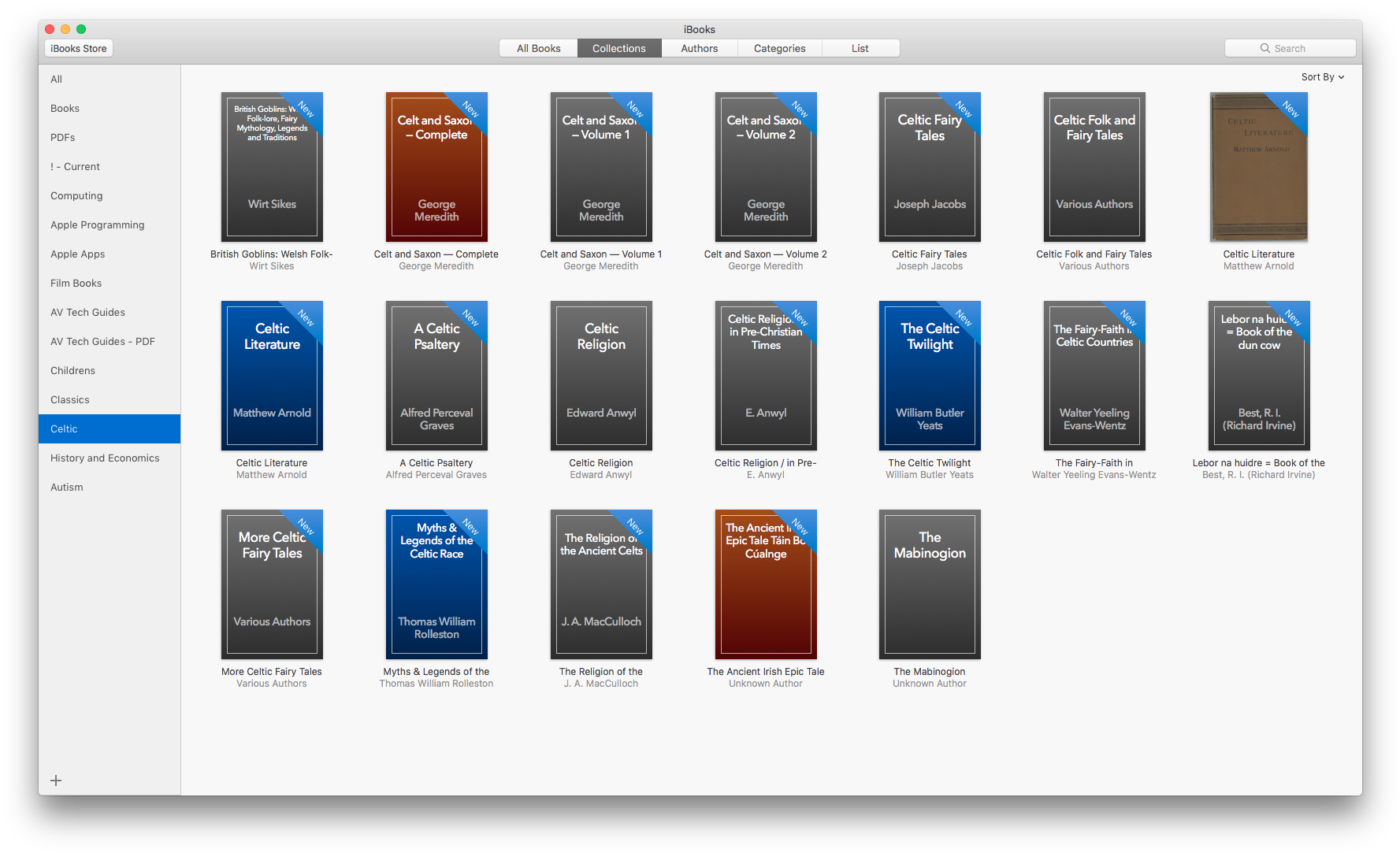The width and height of the screenshot is (1400, 853).
Task: Select the Classics collection
Action: click(70, 399)
